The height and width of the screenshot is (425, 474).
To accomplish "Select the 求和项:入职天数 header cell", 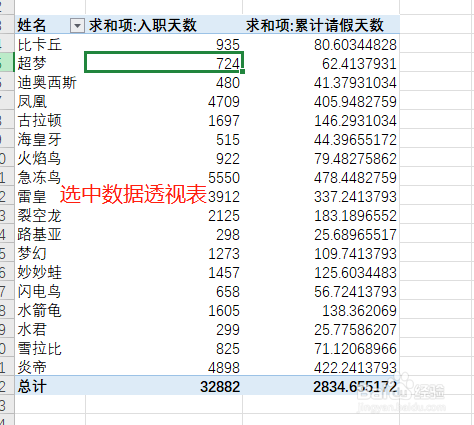I will click(x=164, y=24).
